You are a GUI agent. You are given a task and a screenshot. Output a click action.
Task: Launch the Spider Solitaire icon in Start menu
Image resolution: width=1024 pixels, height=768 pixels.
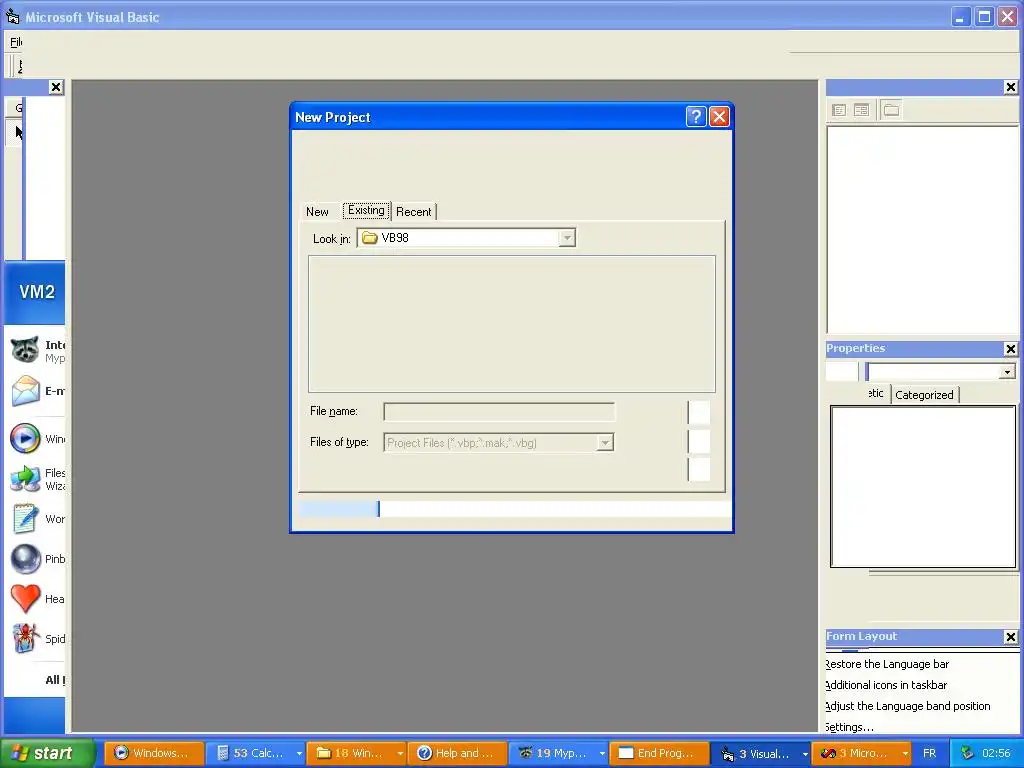[25, 639]
